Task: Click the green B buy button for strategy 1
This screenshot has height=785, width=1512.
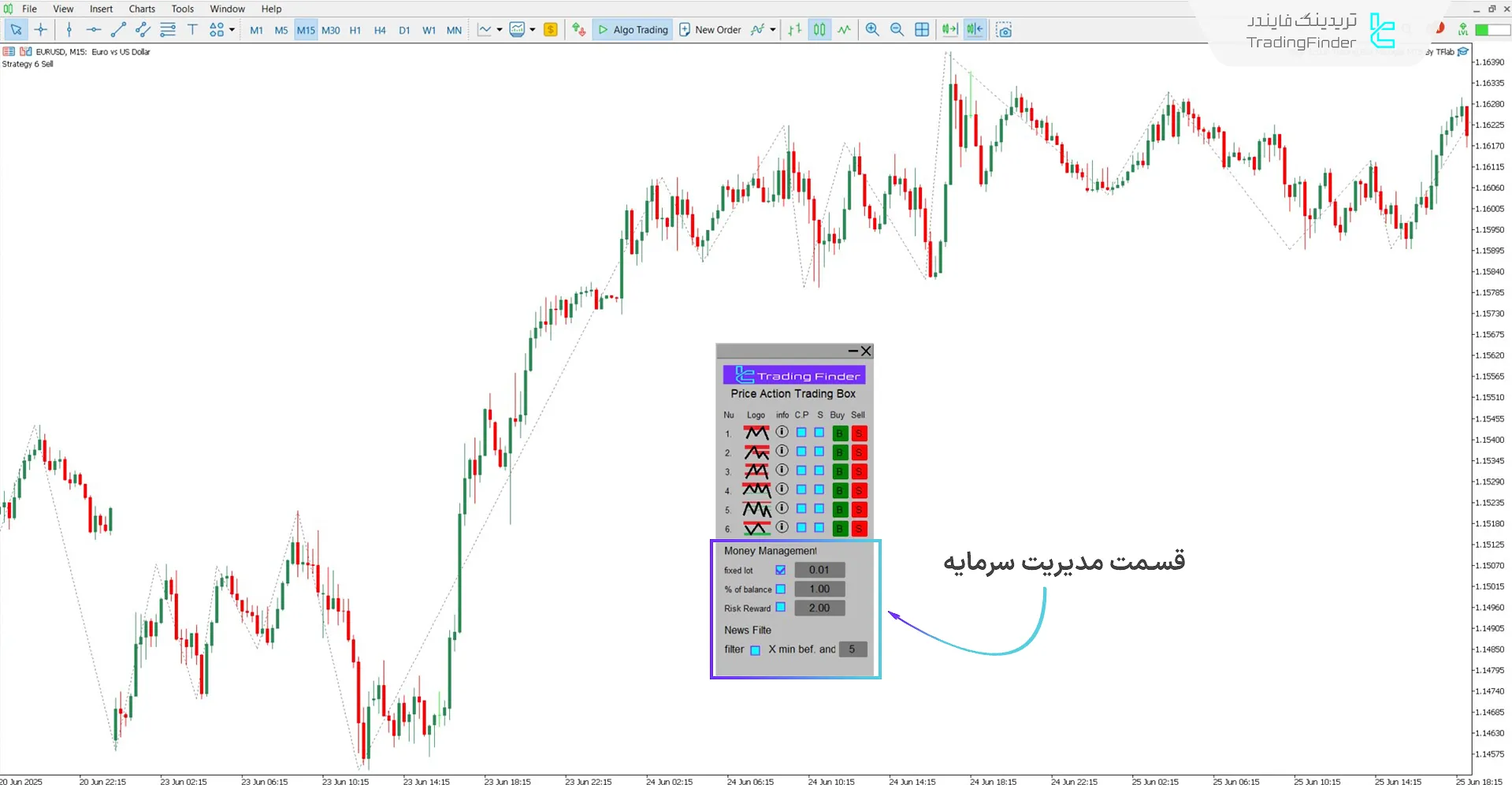Action: (x=838, y=433)
